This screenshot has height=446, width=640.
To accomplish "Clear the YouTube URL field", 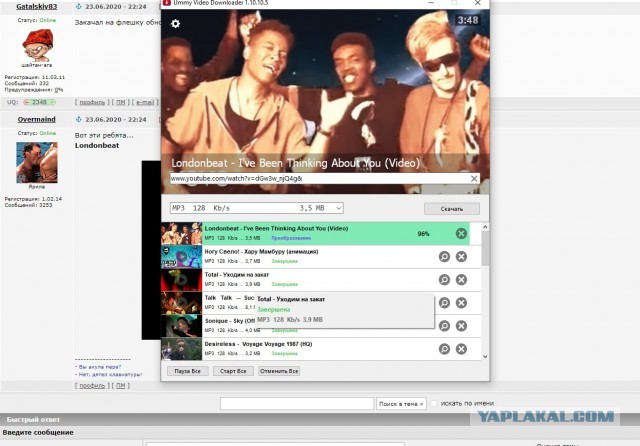I will [x=474, y=179].
